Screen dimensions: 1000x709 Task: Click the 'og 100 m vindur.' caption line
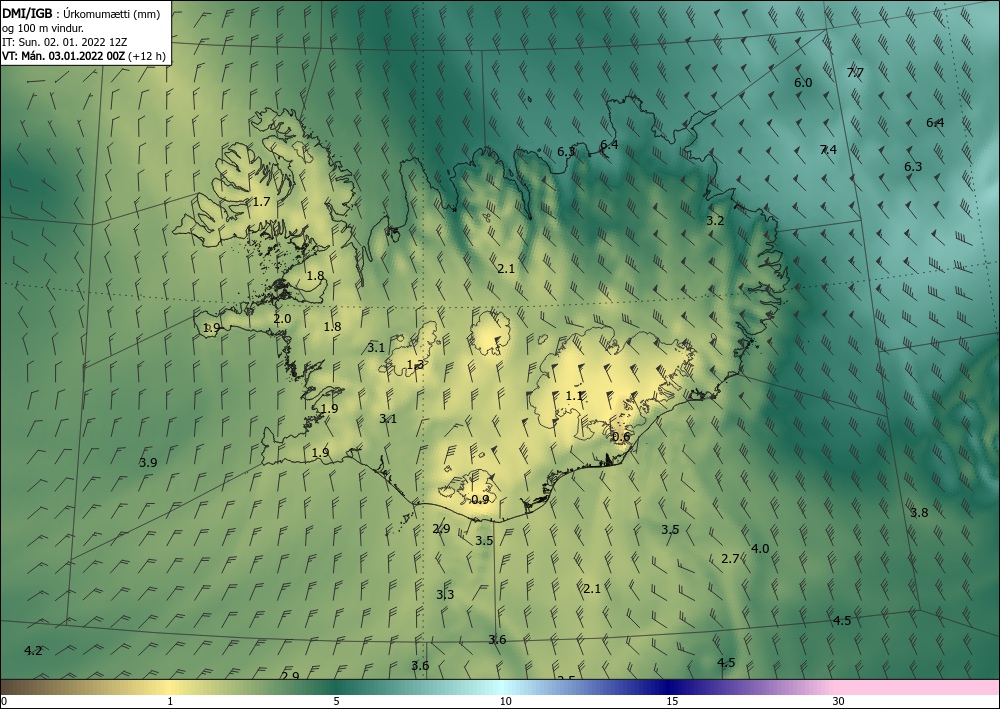[43, 28]
